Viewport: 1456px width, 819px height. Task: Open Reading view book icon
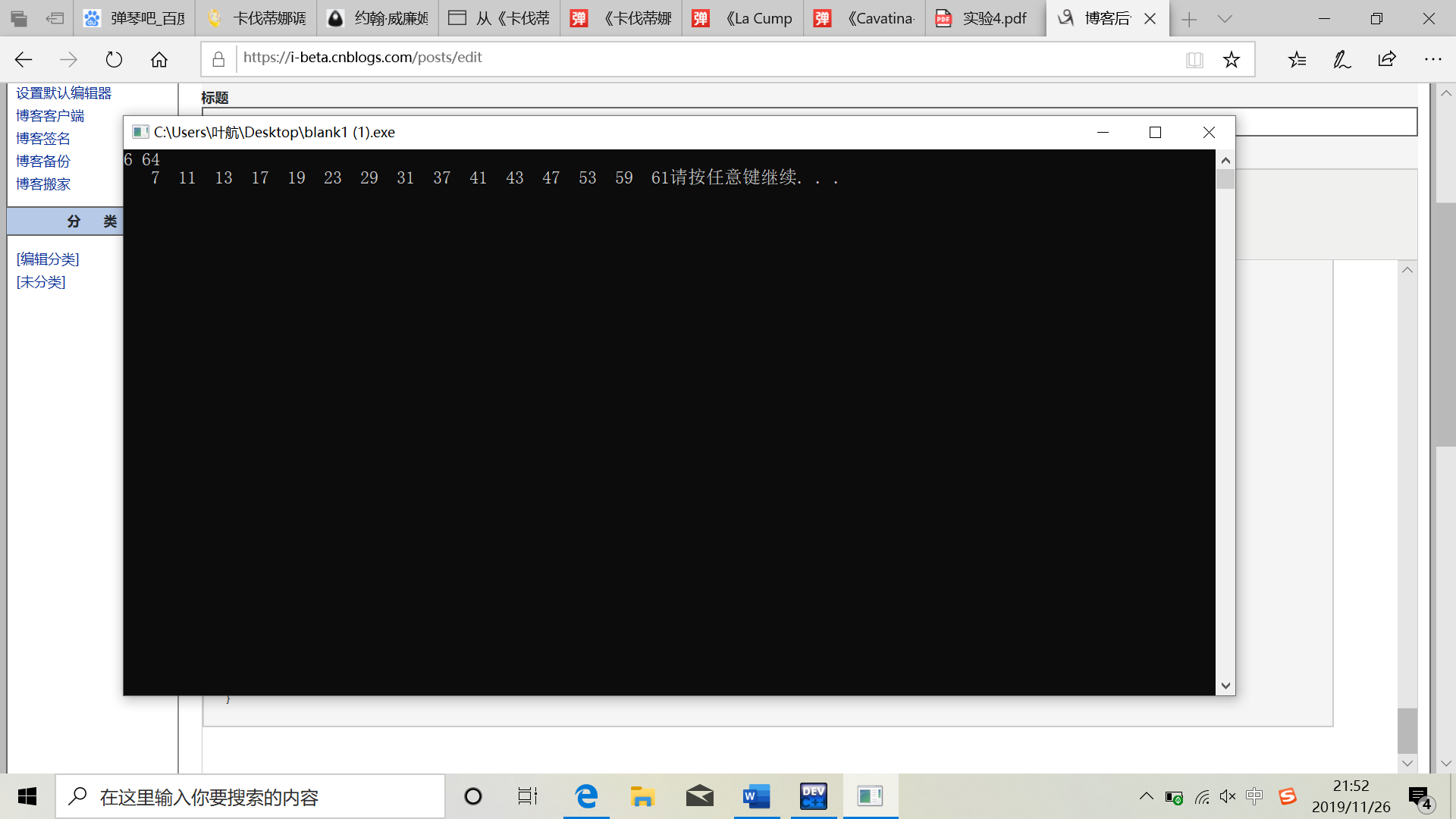[x=1194, y=59]
